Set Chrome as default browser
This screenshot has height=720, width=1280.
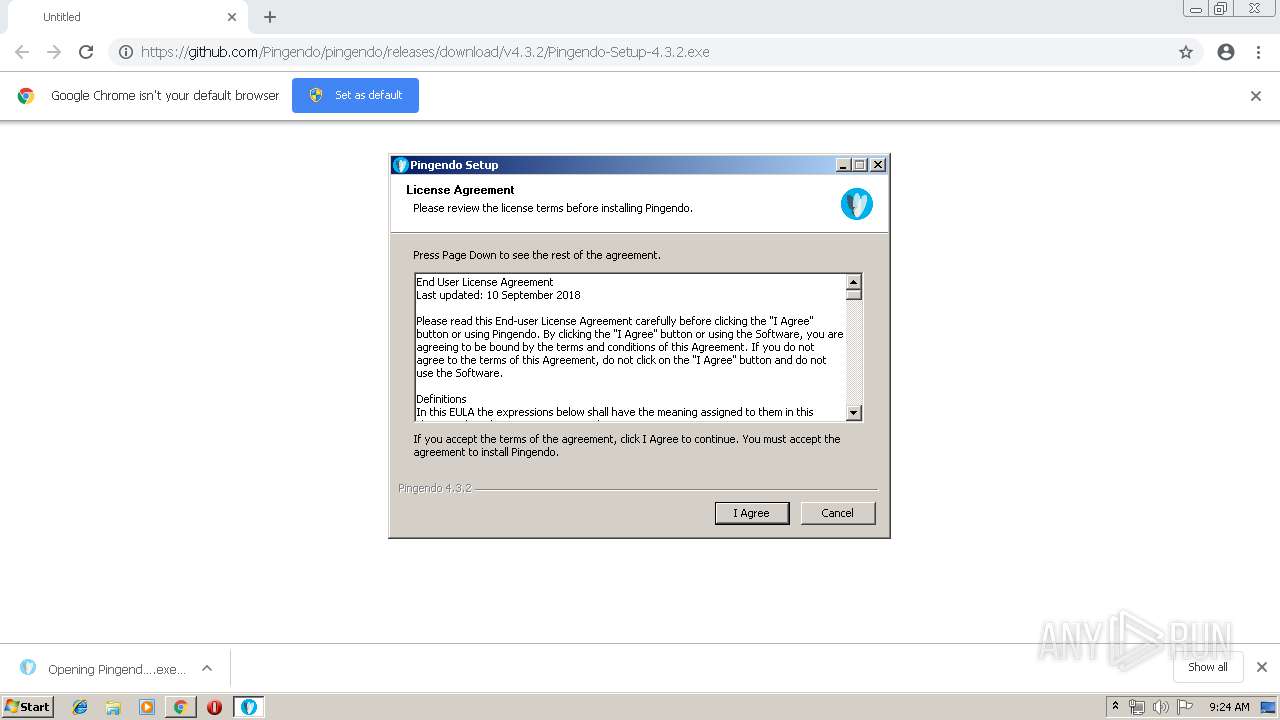point(355,95)
